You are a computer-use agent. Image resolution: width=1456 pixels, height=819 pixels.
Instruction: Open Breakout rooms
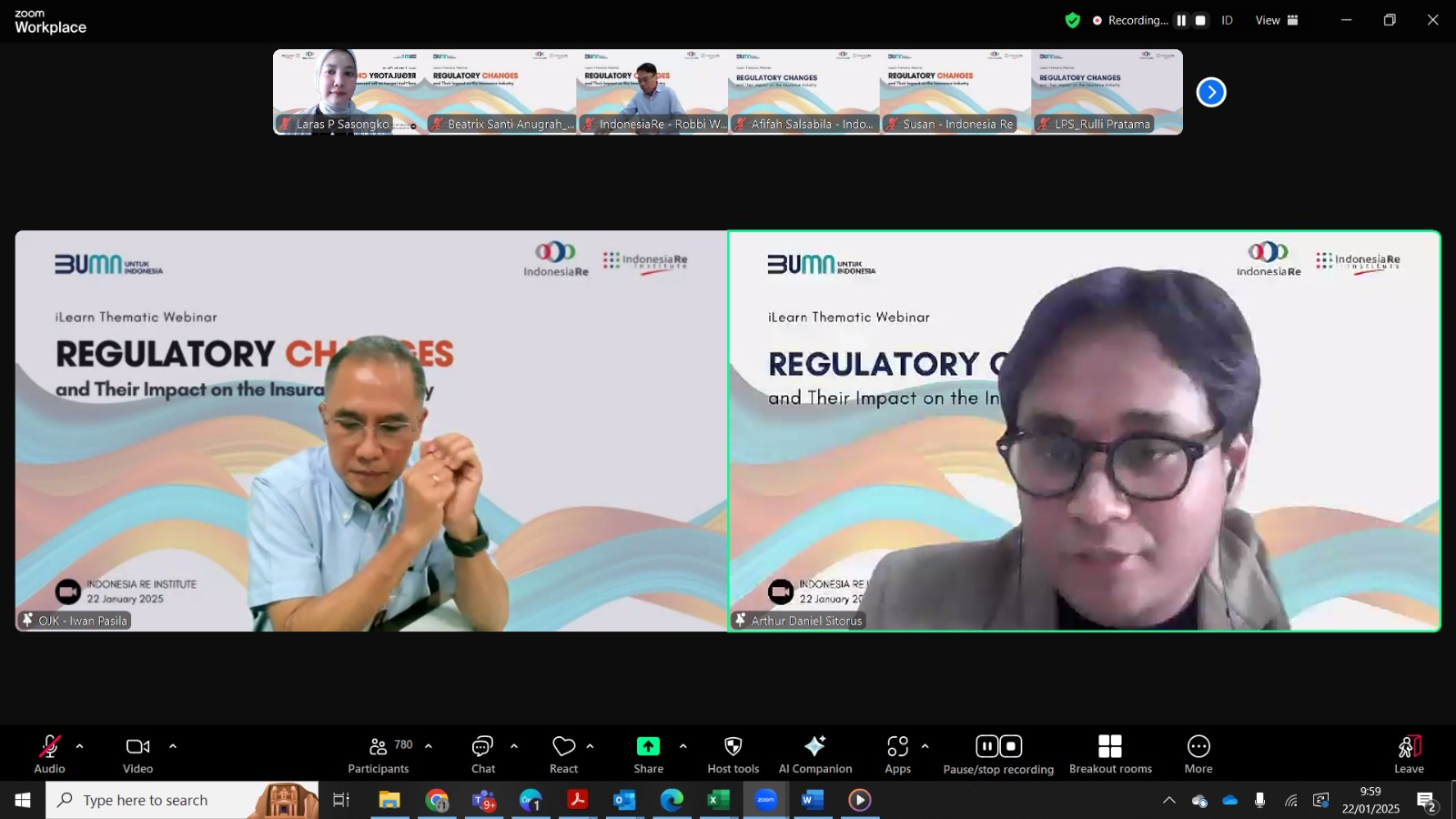[1110, 754]
